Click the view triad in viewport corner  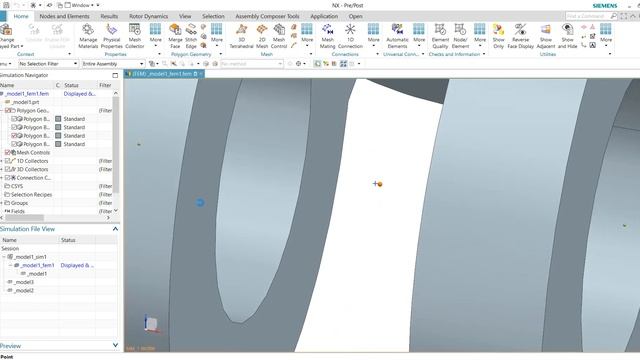(151, 324)
